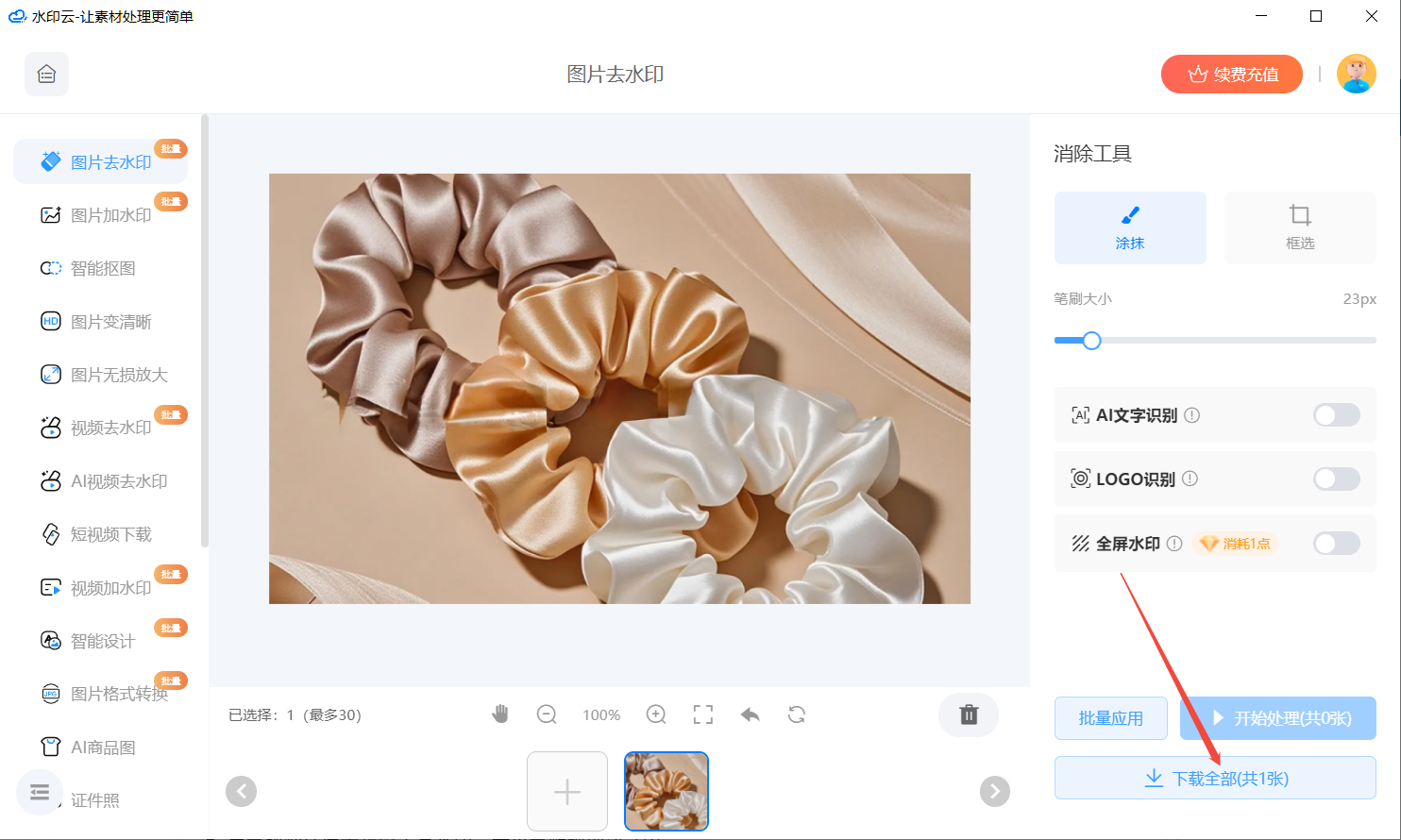Go to previous thumbnail with left arrow
This screenshot has width=1401, height=840.
click(242, 791)
